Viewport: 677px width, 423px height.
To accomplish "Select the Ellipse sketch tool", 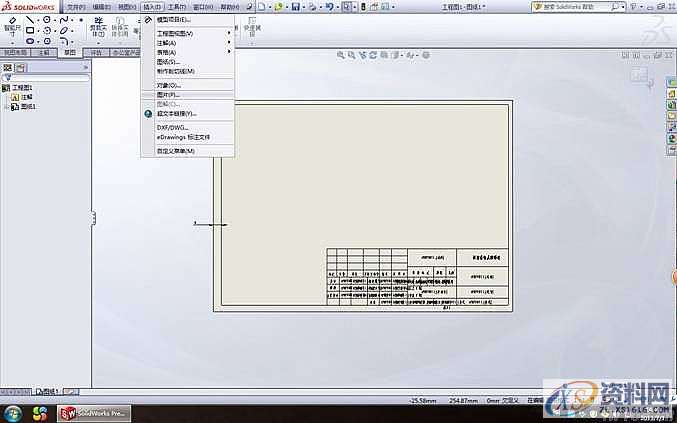I will point(30,41).
